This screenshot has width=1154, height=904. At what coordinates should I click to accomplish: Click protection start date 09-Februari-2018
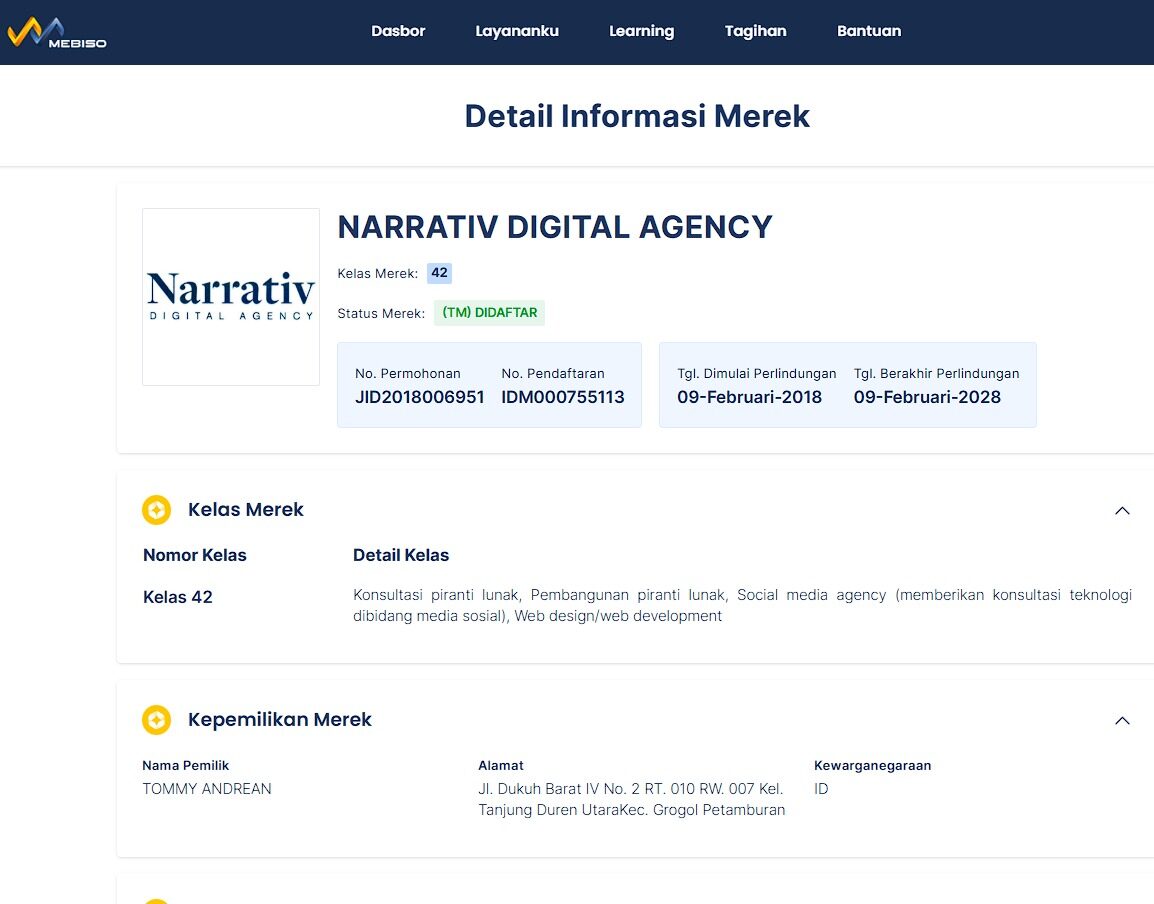click(x=749, y=398)
